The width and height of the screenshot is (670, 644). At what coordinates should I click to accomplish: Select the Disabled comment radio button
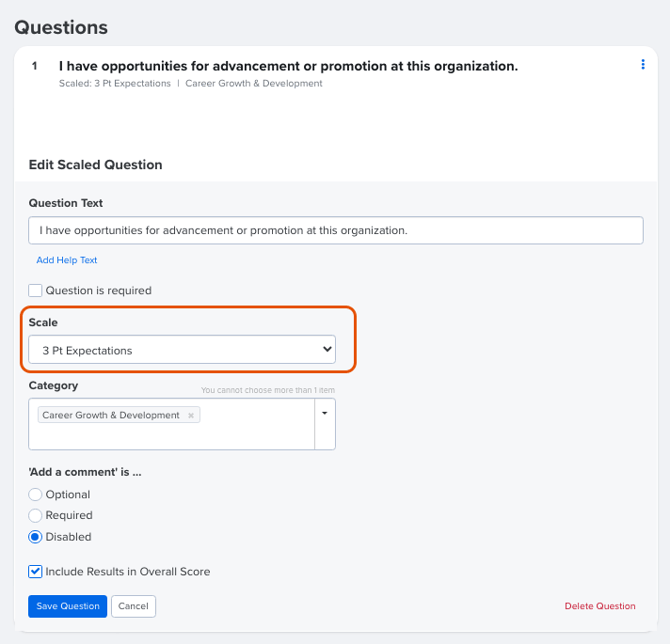pos(35,537)
